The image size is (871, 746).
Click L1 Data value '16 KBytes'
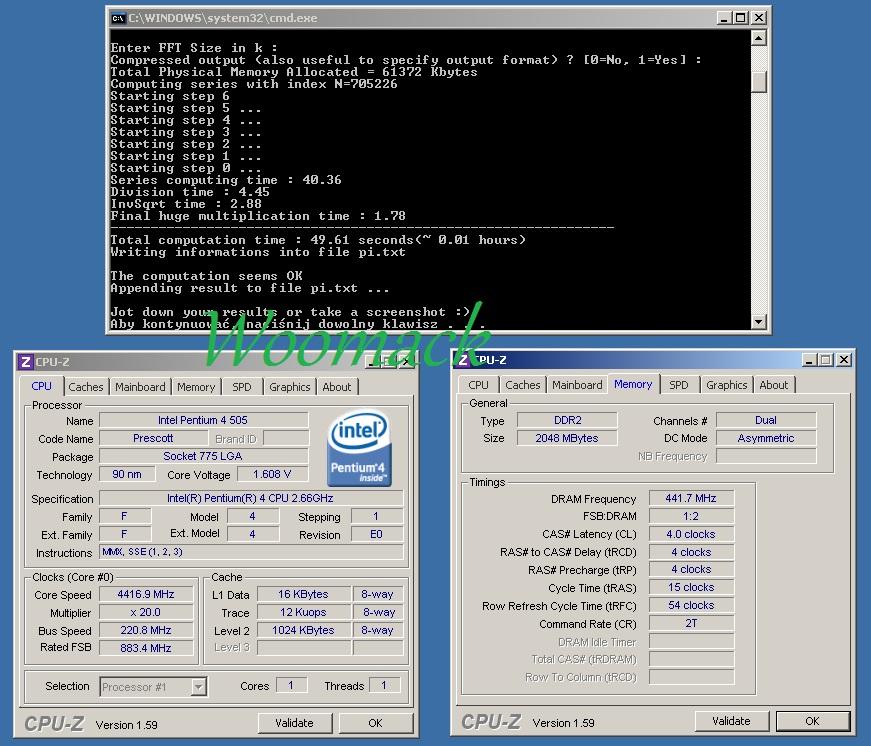pos(303,594)
